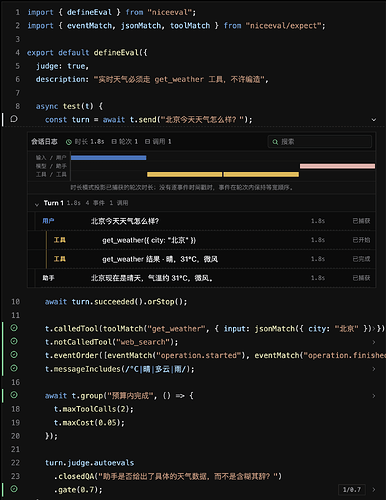Open the get_weather 结果 tool row
This screenshot has height=500, width=386.
[201, 259]
